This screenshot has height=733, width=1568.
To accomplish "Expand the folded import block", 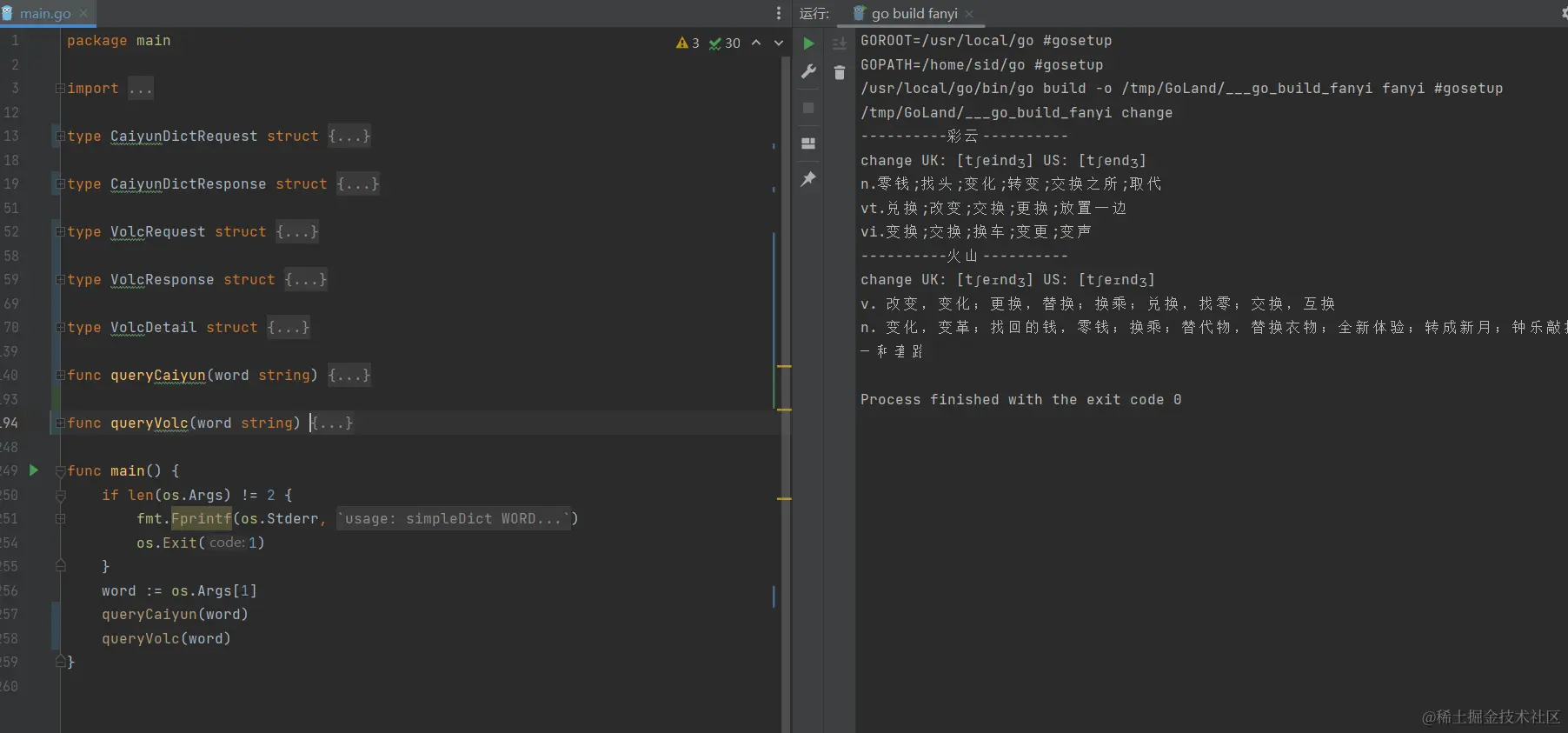I will tap(60, 89).
